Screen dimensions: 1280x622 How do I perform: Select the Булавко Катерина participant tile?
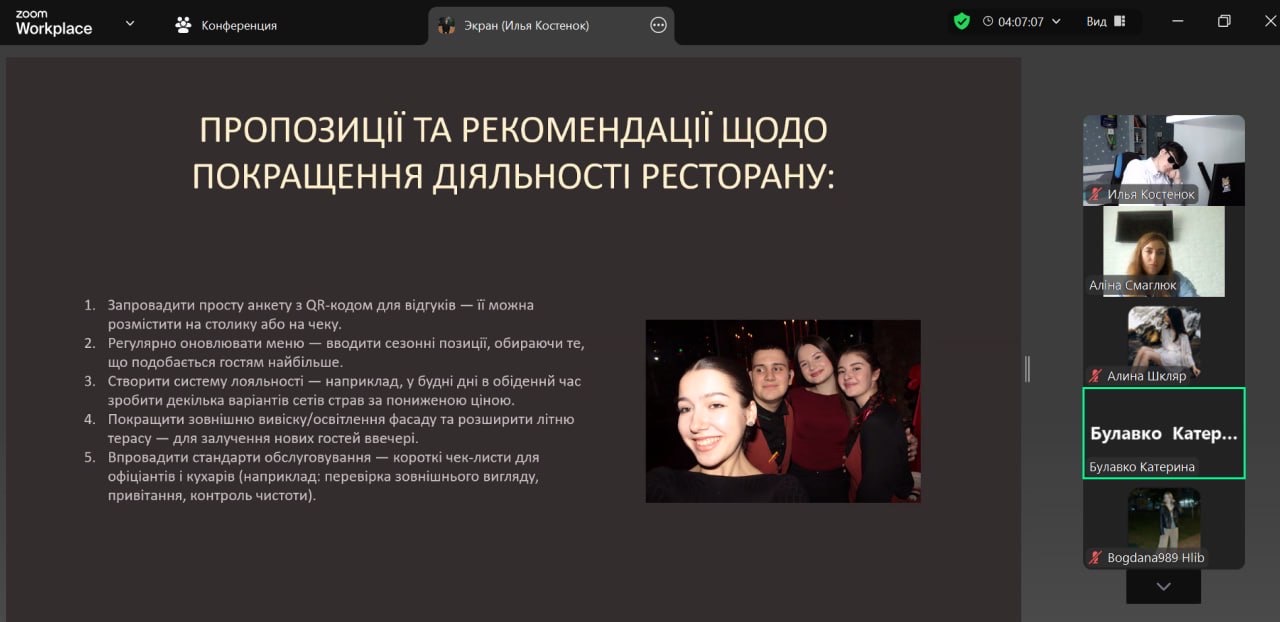(x=1164, y=433)
